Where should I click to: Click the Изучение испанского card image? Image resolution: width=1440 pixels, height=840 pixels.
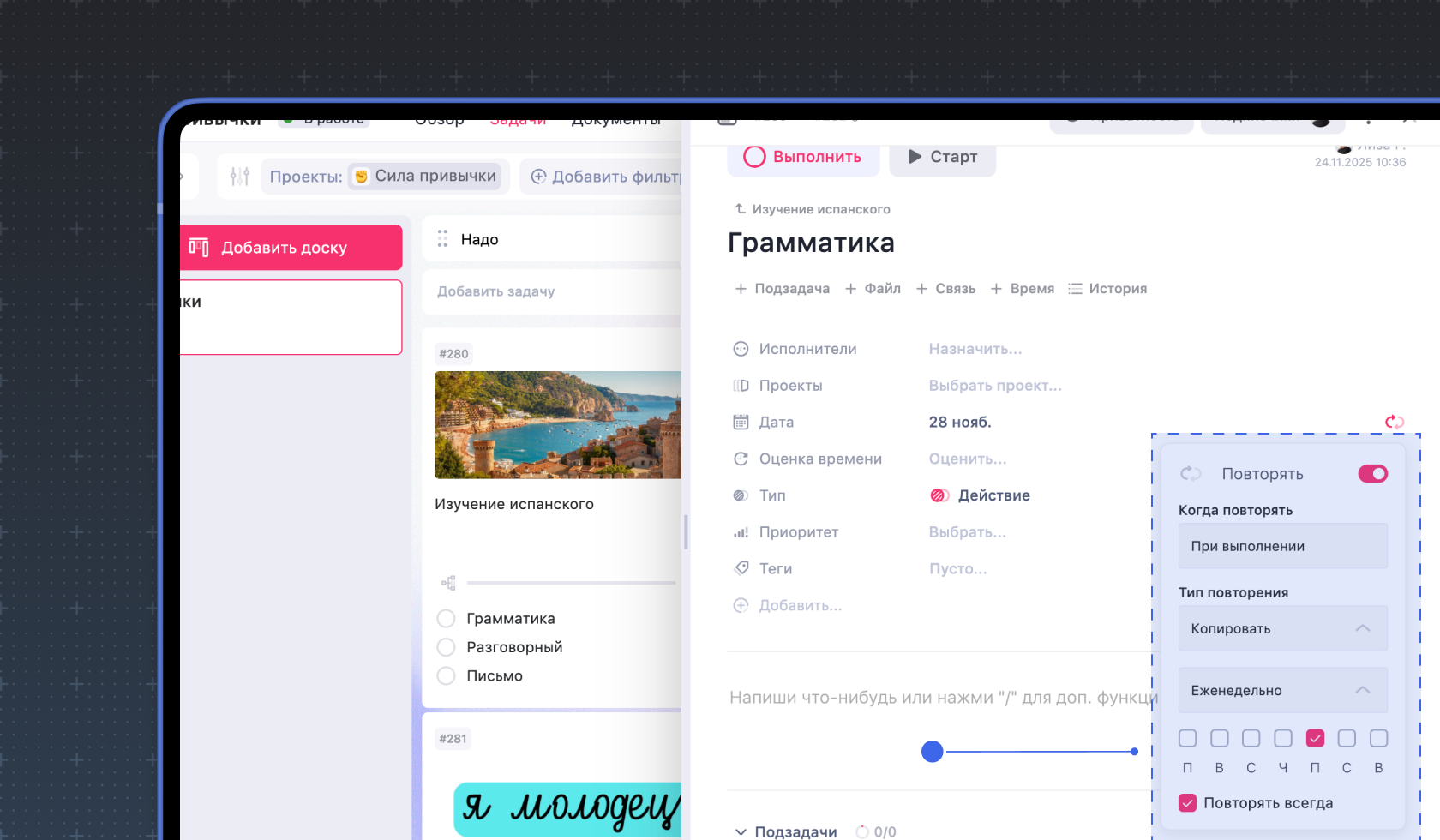point(558,424)
